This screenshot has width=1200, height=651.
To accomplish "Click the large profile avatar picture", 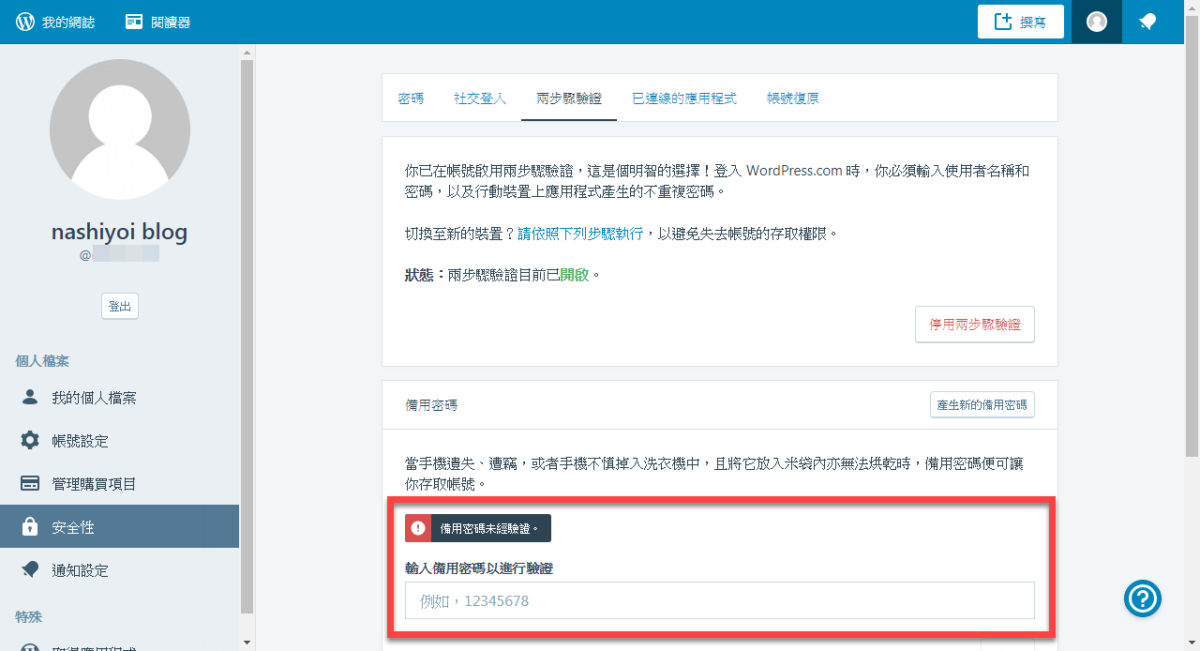I will [120, 129].
